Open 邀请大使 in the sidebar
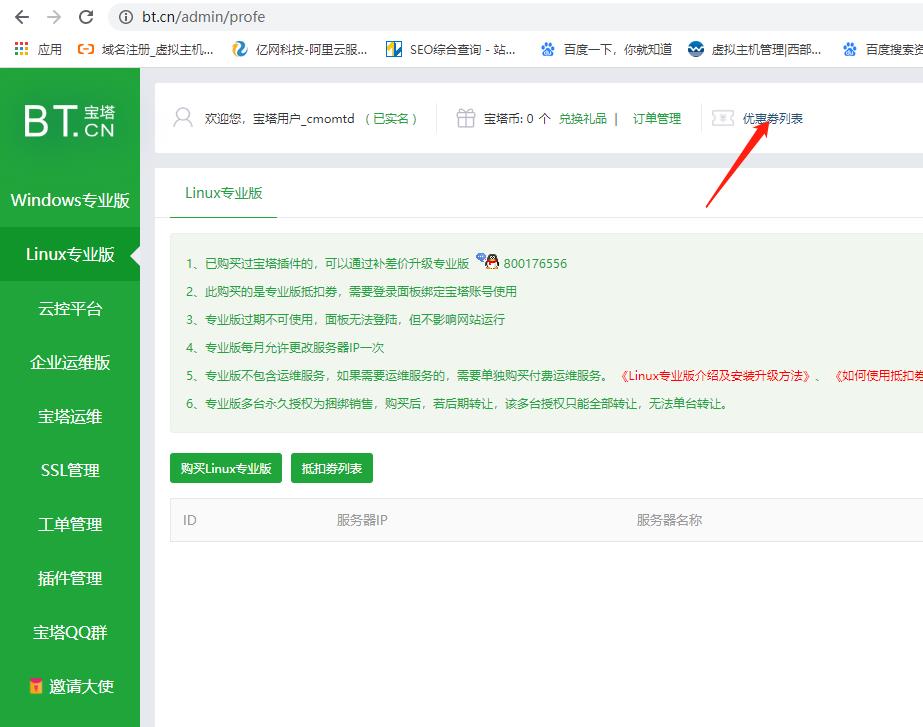 (70, 686)
